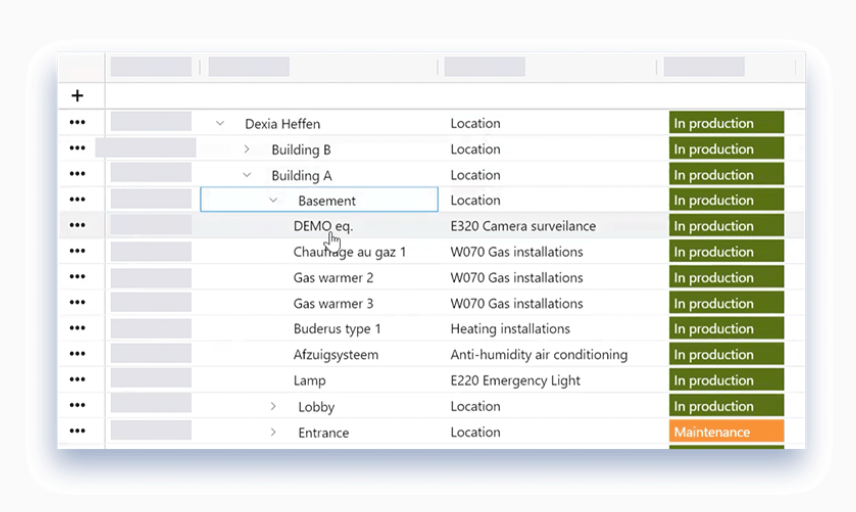Click Anti-humidity air conditioning cell

click(x=539, y=355)
